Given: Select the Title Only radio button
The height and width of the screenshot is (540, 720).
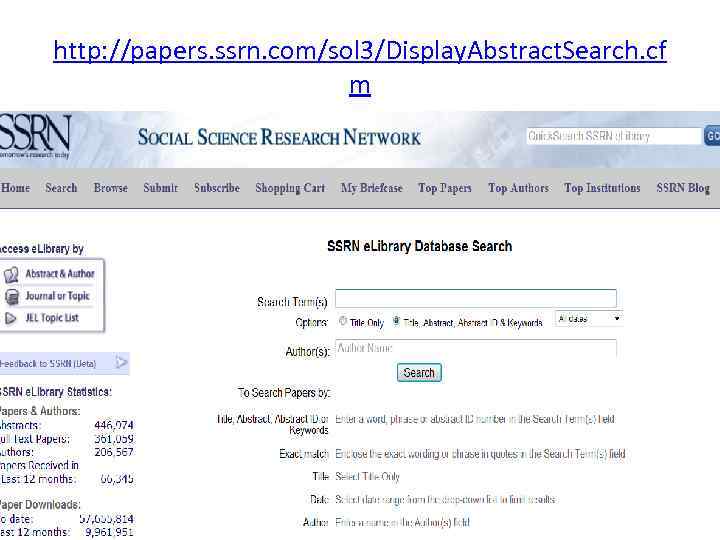Looking at the screenshot, I should click(343, 321).
